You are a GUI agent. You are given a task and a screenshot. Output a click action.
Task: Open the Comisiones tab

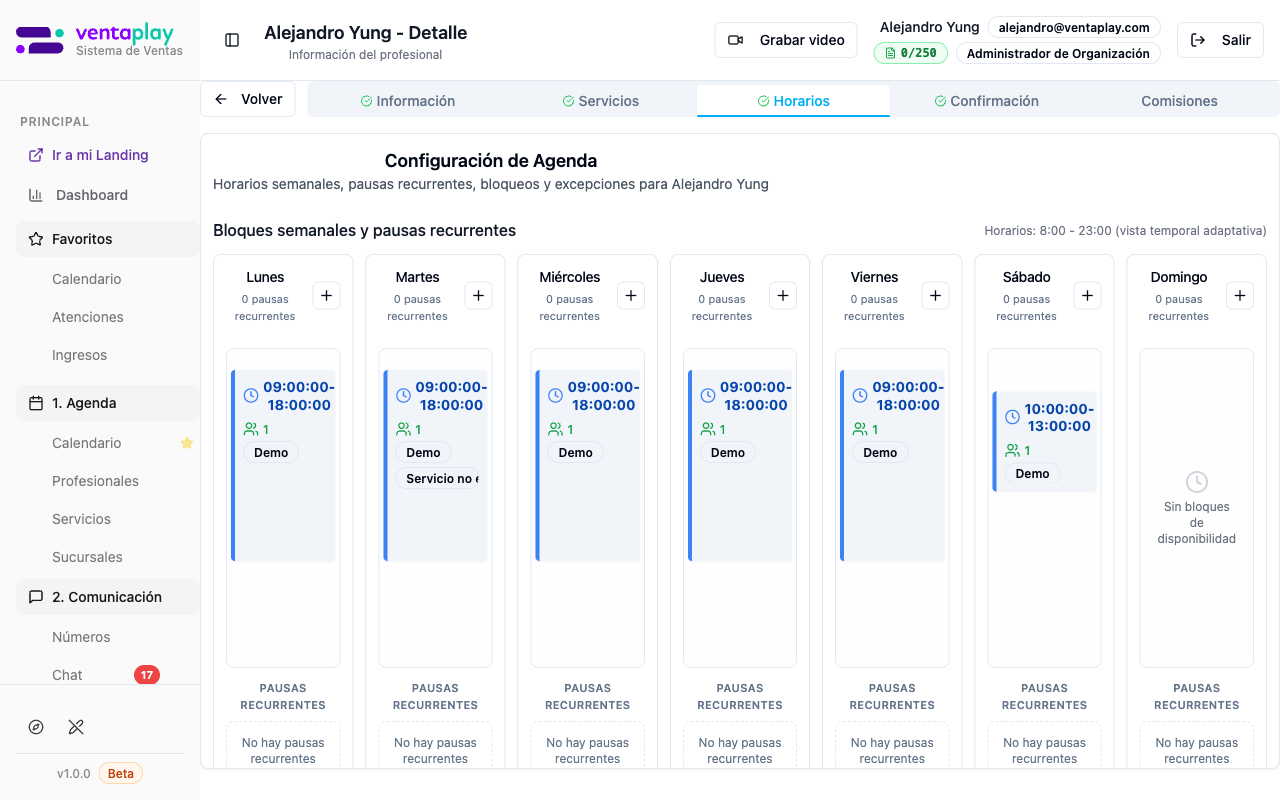[x=1179, y=101]
